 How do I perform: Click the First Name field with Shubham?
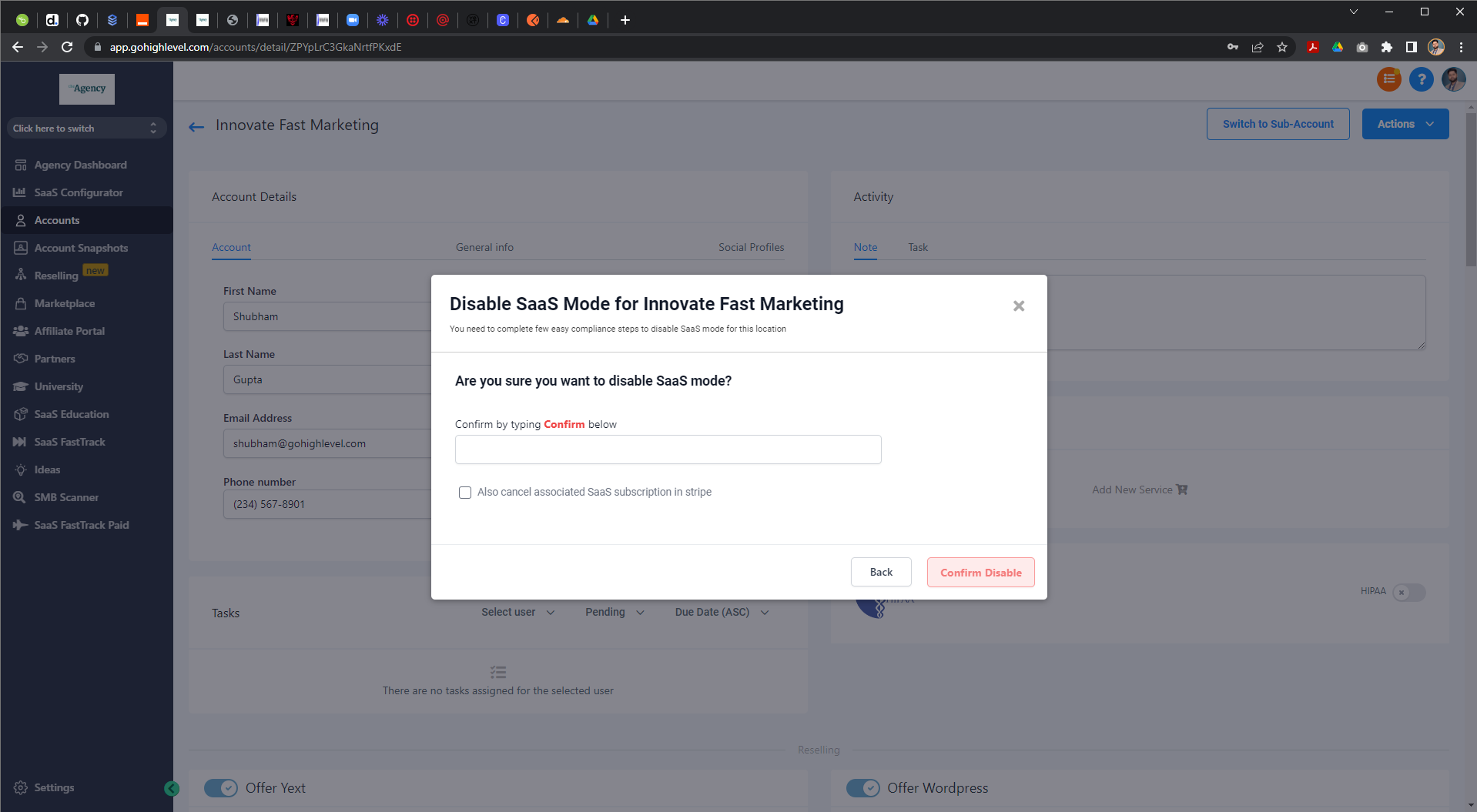327,316
